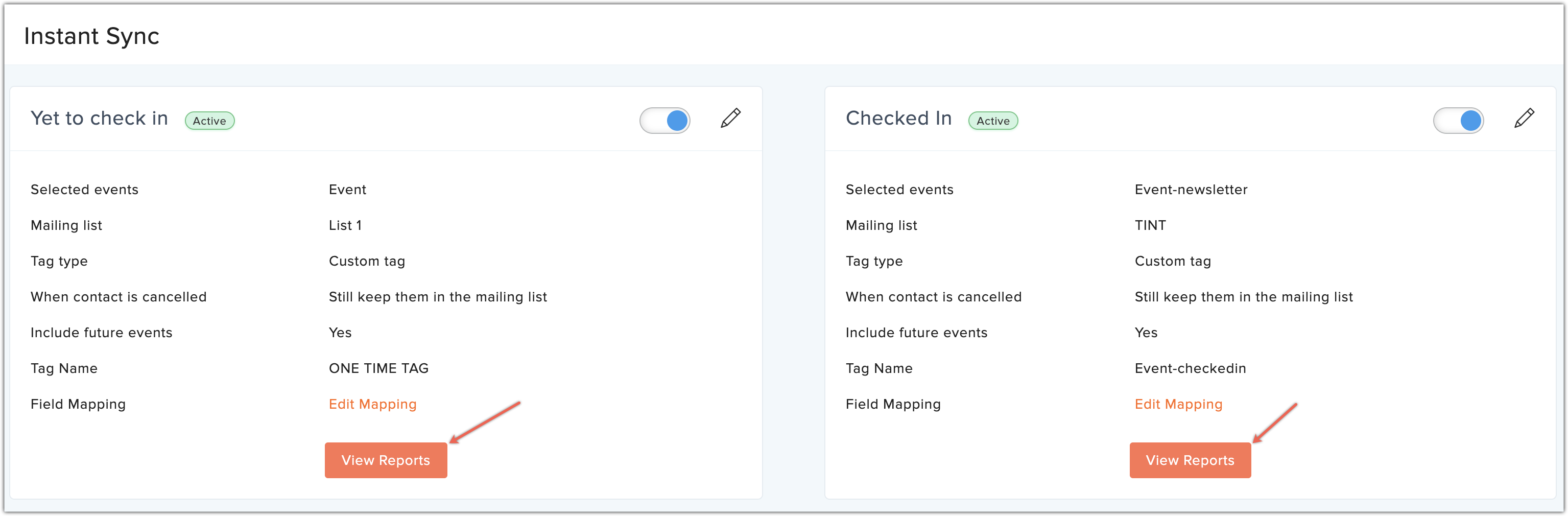
Task: Open Edit Mapping for Yet to check in
Action: [372, 404]
